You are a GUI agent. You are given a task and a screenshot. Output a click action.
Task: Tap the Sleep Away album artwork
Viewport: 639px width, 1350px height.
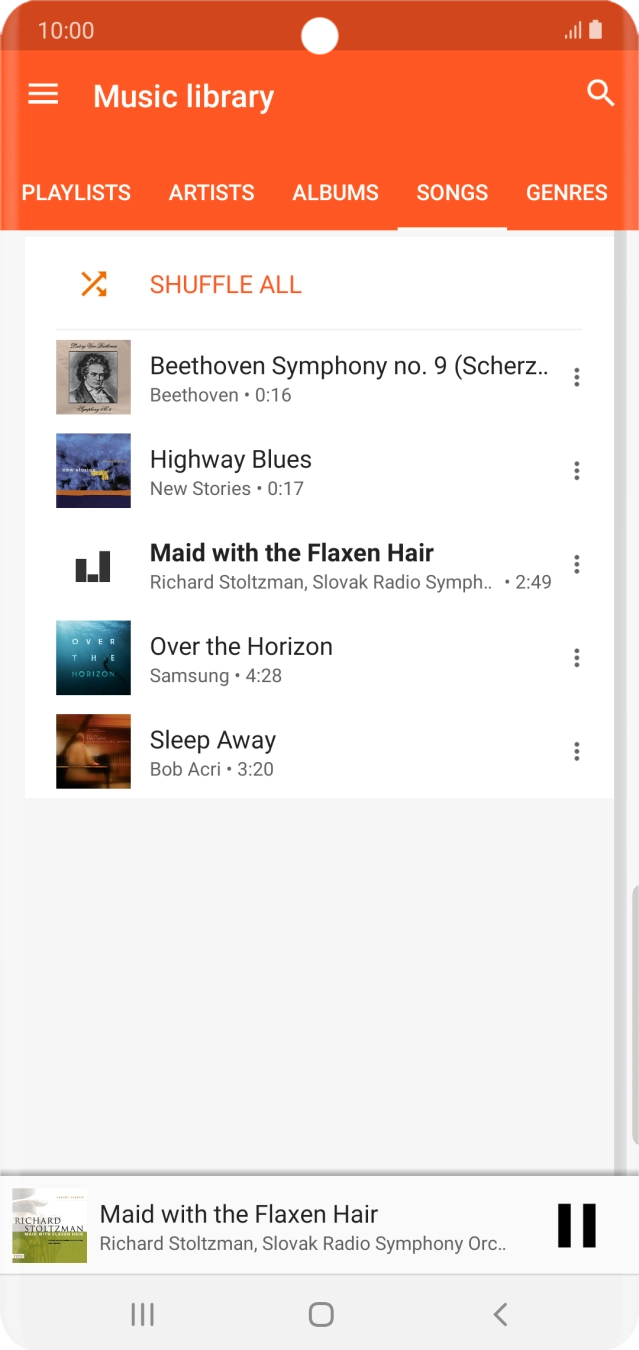coord(93,751)
